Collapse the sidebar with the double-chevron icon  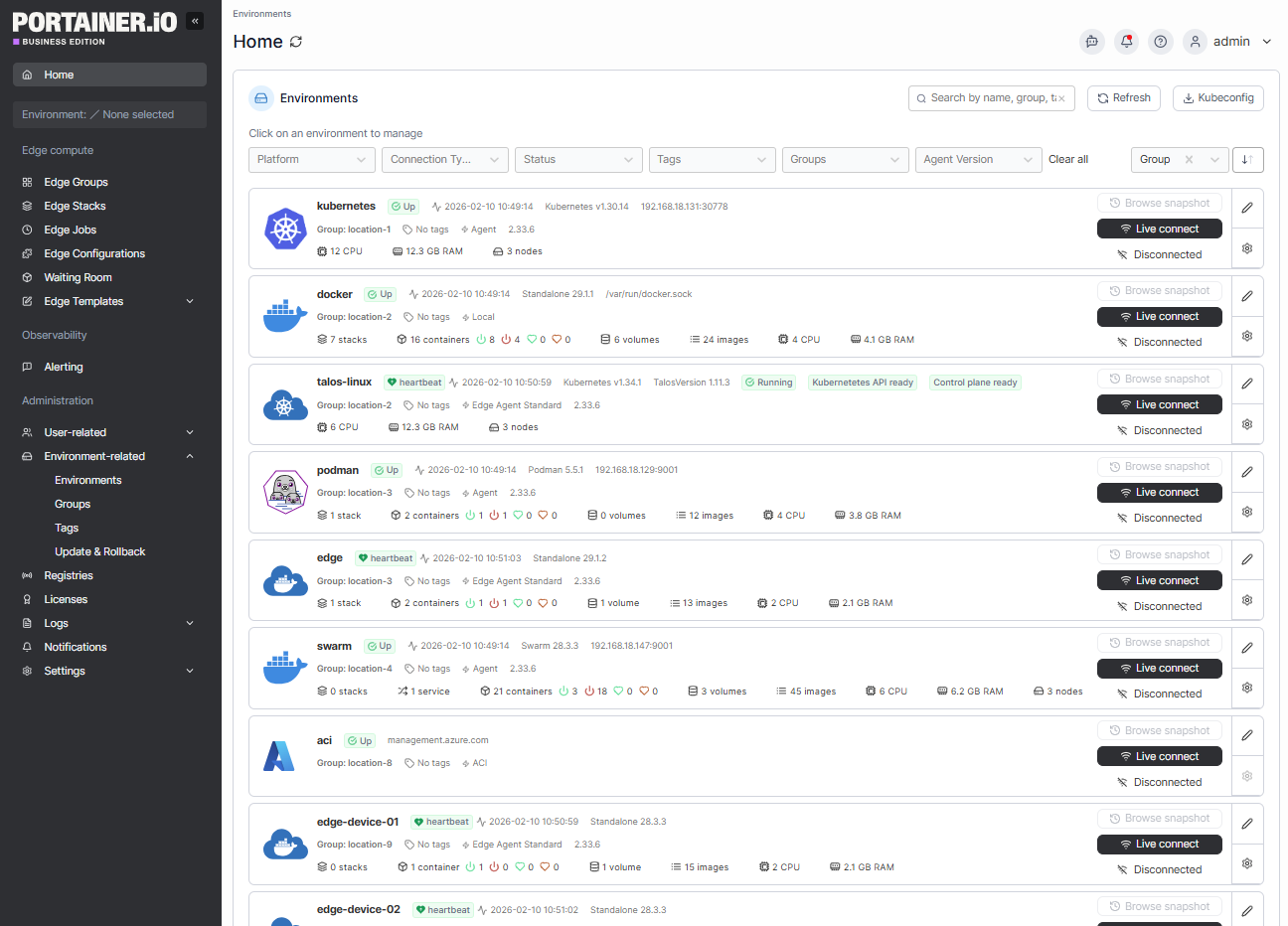(x=195, y=20)
